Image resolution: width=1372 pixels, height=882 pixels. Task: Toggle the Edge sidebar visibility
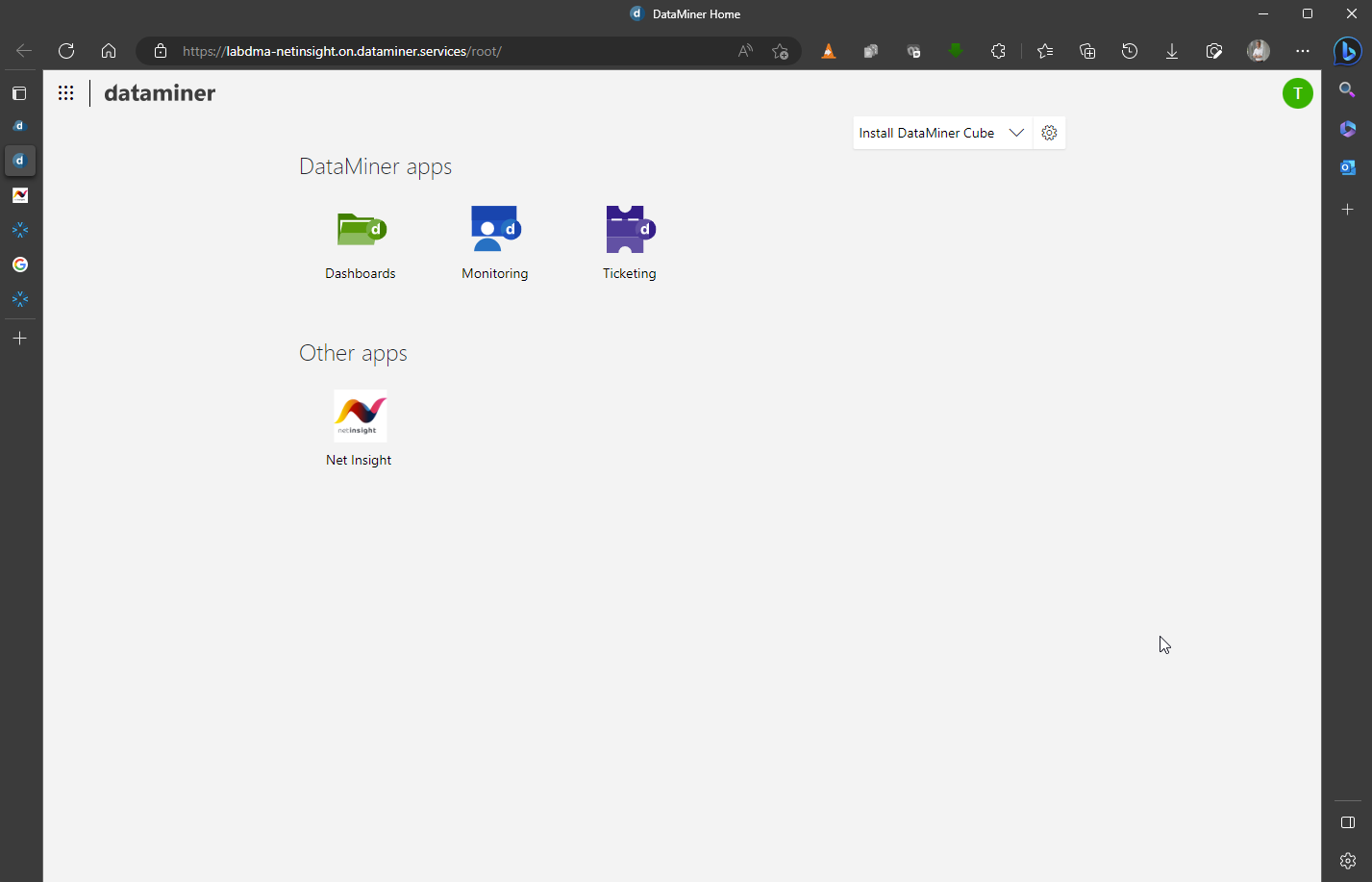(x=1347, y=822)
